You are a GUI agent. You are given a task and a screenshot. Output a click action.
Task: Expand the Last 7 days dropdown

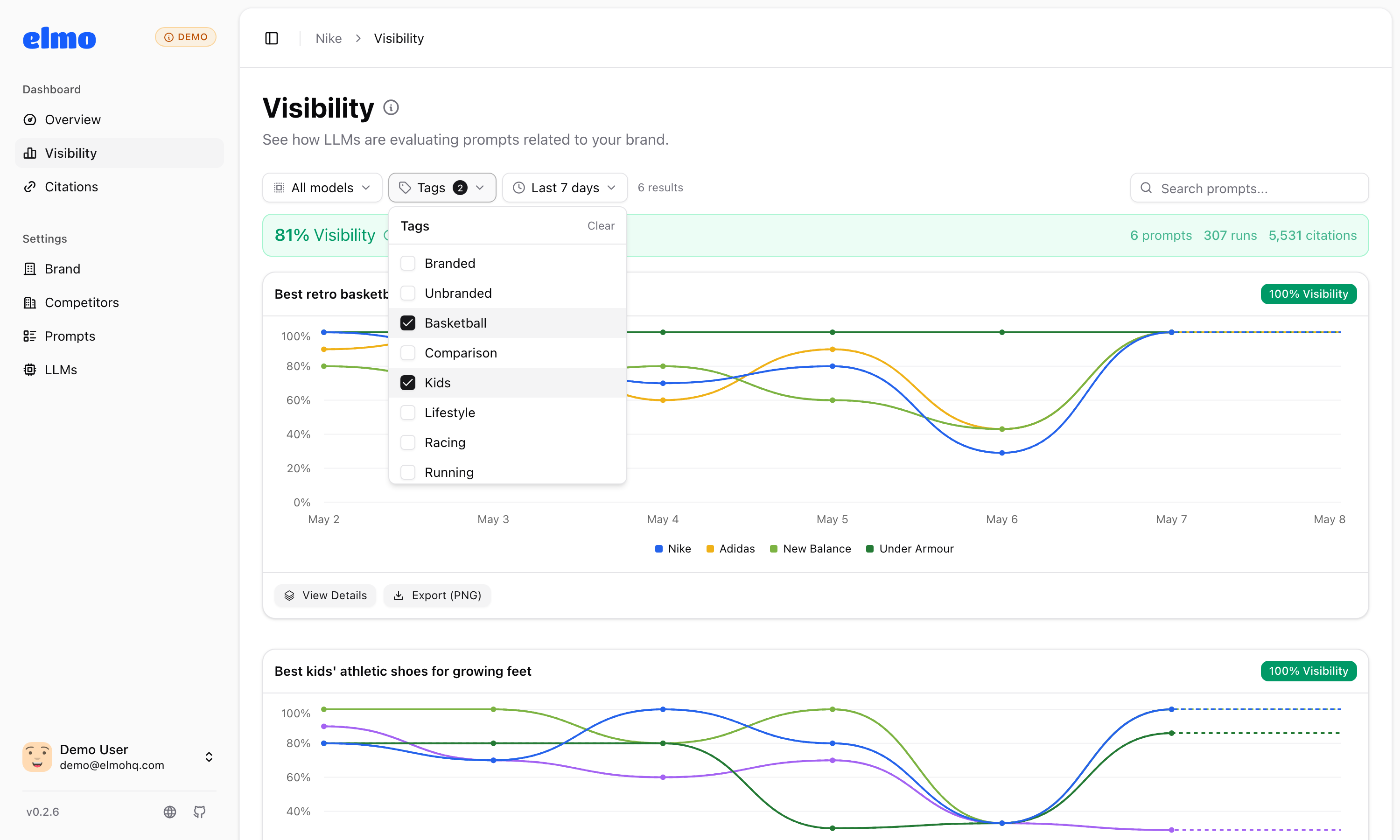pyautogui.click(x=565, y=187)
